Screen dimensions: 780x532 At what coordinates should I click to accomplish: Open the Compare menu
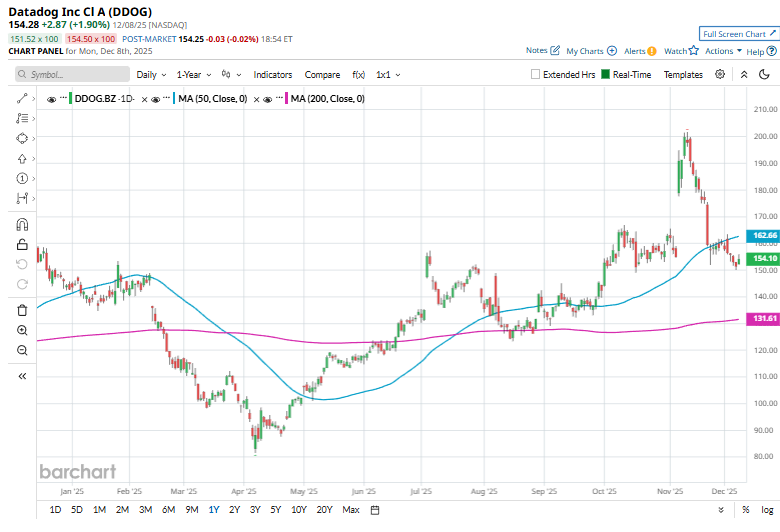(322, 74)
